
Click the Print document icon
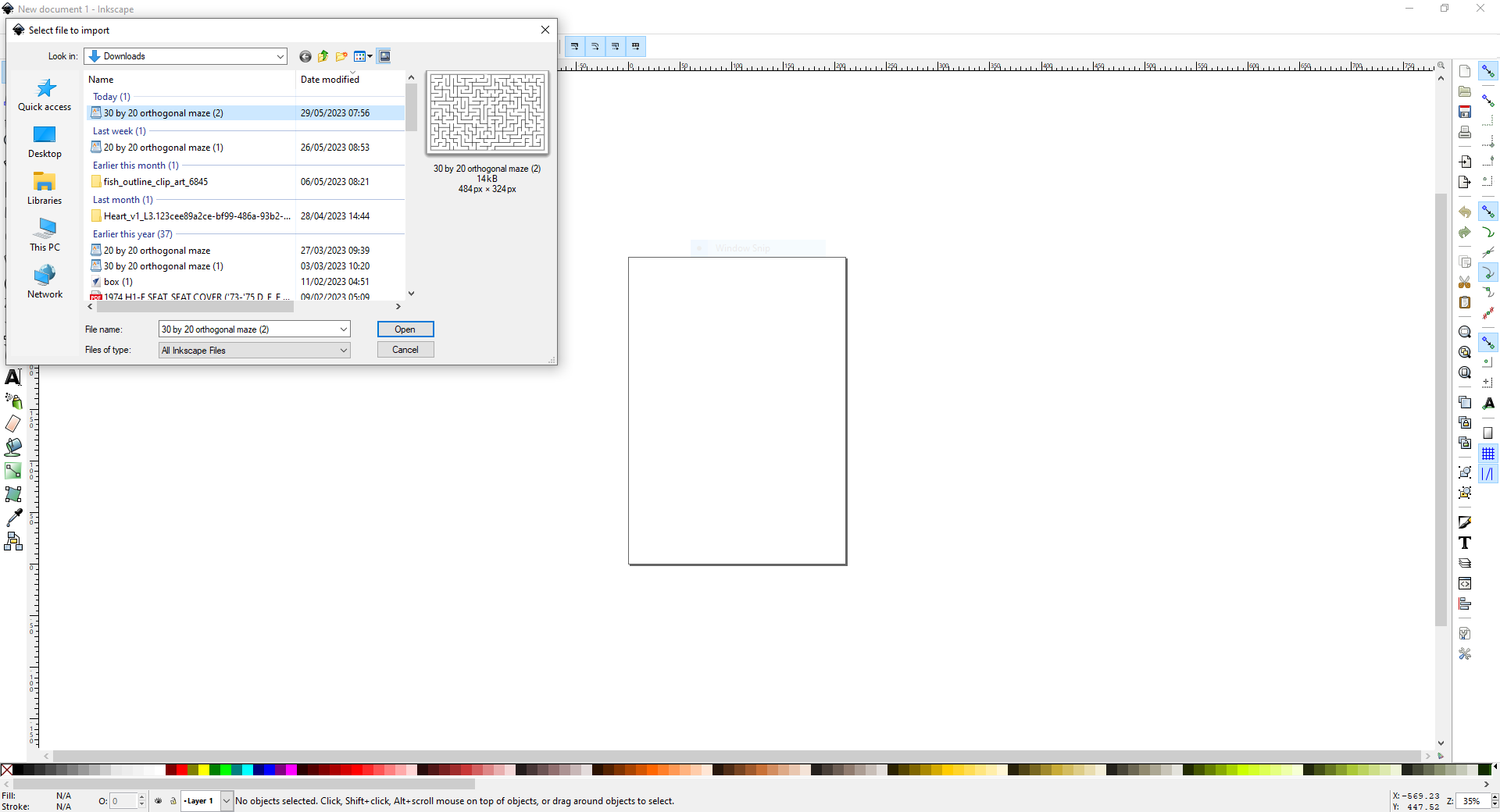1465,132
